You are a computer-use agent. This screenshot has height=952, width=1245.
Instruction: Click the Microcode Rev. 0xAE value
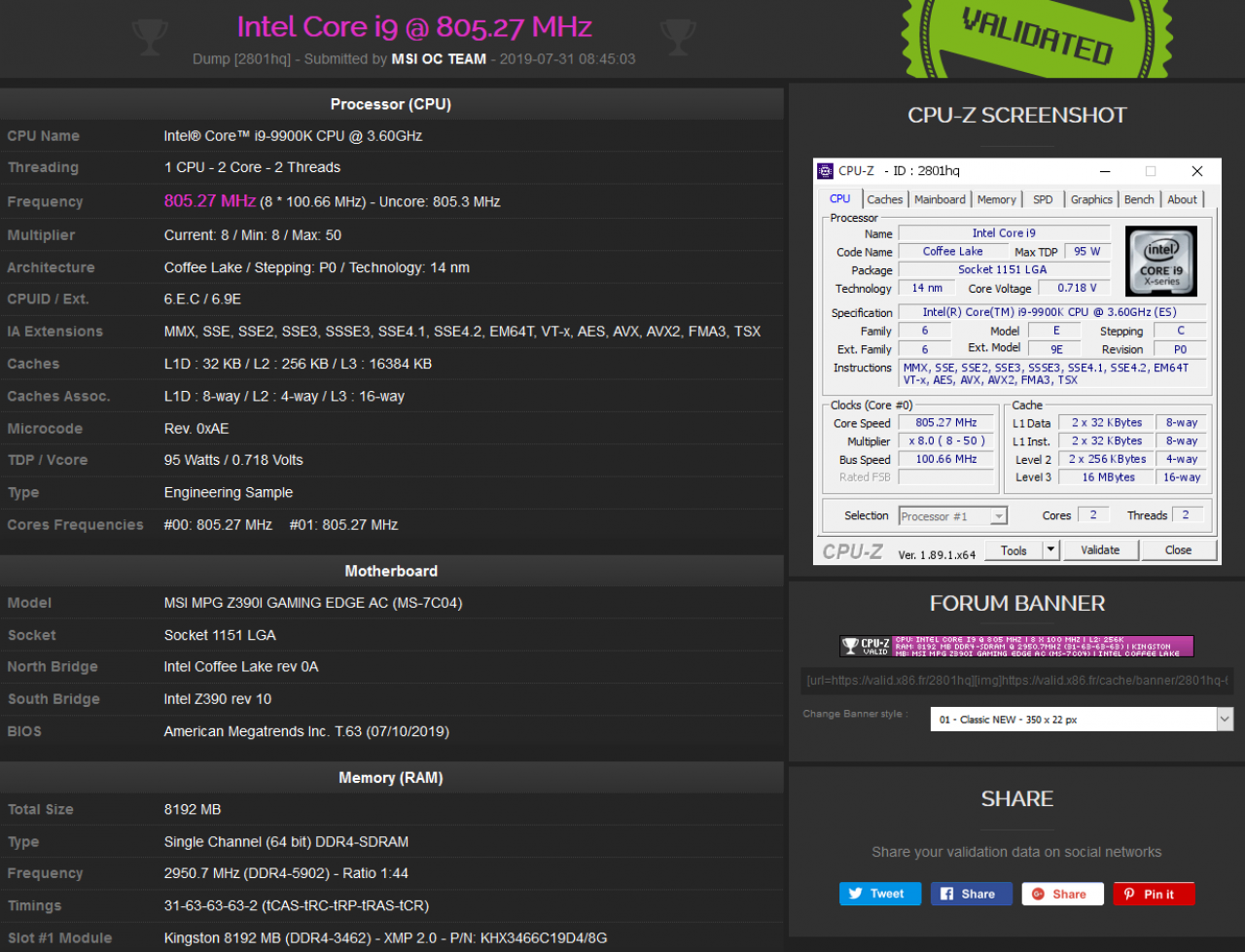(196, 429)
